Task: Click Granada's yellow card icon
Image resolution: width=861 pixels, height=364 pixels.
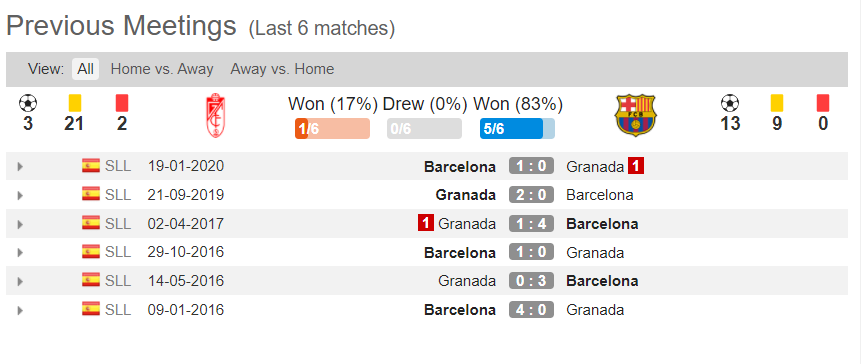Action: click(75, 103)
